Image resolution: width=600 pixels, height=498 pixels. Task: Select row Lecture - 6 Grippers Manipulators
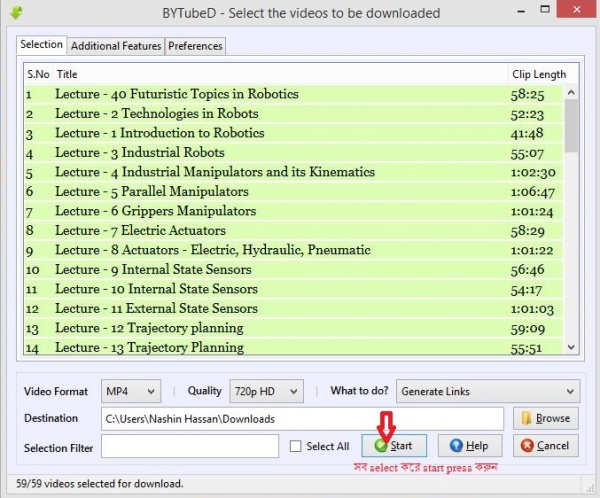point(293,211)
